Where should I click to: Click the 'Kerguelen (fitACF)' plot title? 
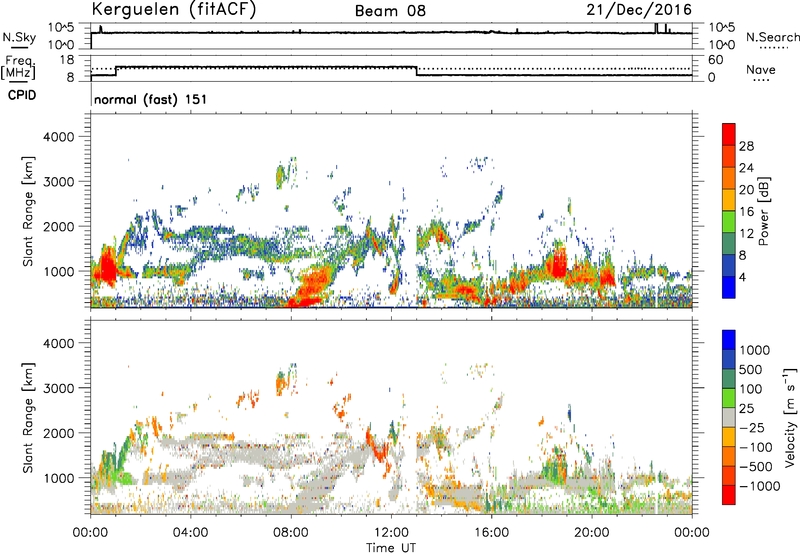pyautogui.click(x=173, y=9)
